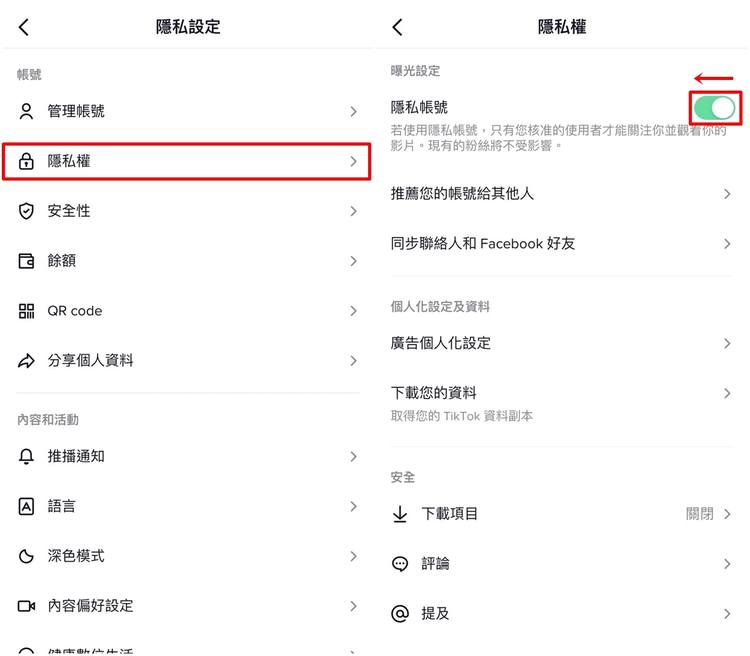Go back from the 隱私權 screen
The height and width of the screenshot is (656, 750).
[x=397, y=28]
